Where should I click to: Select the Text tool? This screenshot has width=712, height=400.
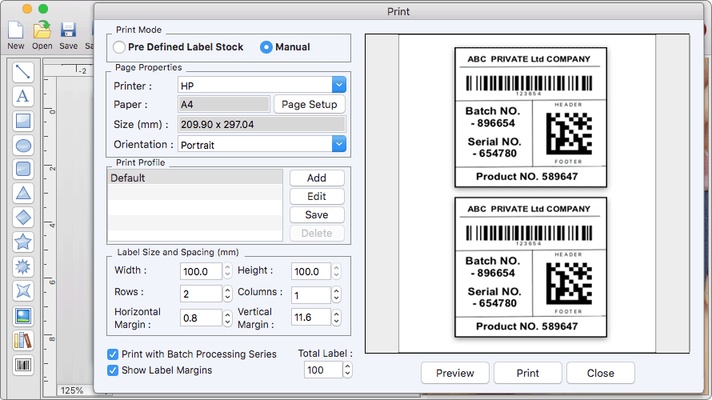(23, 96)
